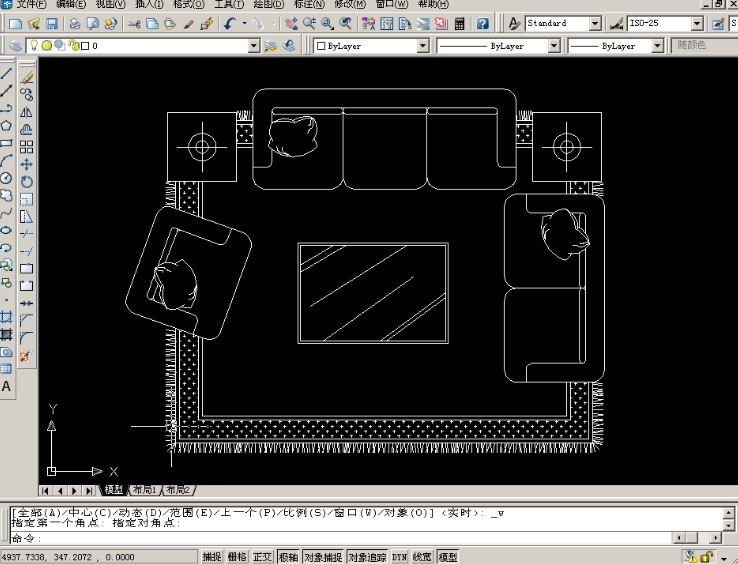Select the Rectangle draw tool

[6, 143]
